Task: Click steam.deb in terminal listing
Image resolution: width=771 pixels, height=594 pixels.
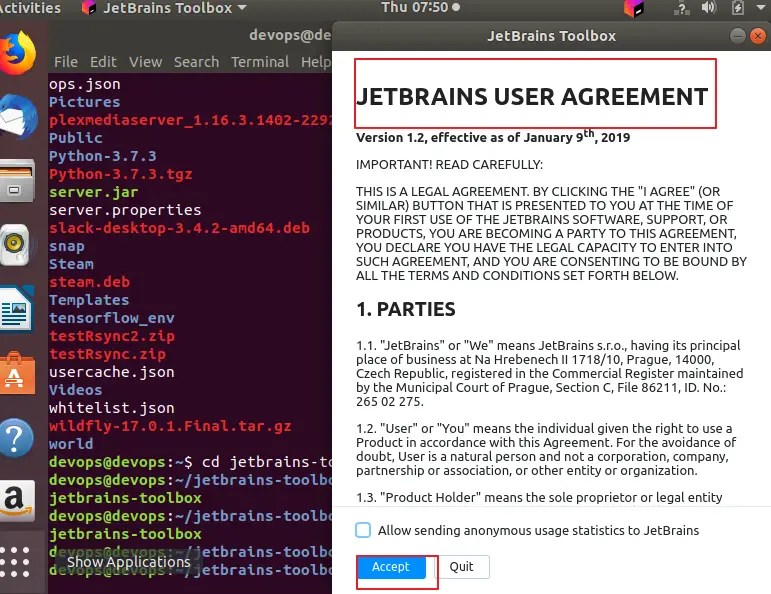Action: tap(89, 282)
